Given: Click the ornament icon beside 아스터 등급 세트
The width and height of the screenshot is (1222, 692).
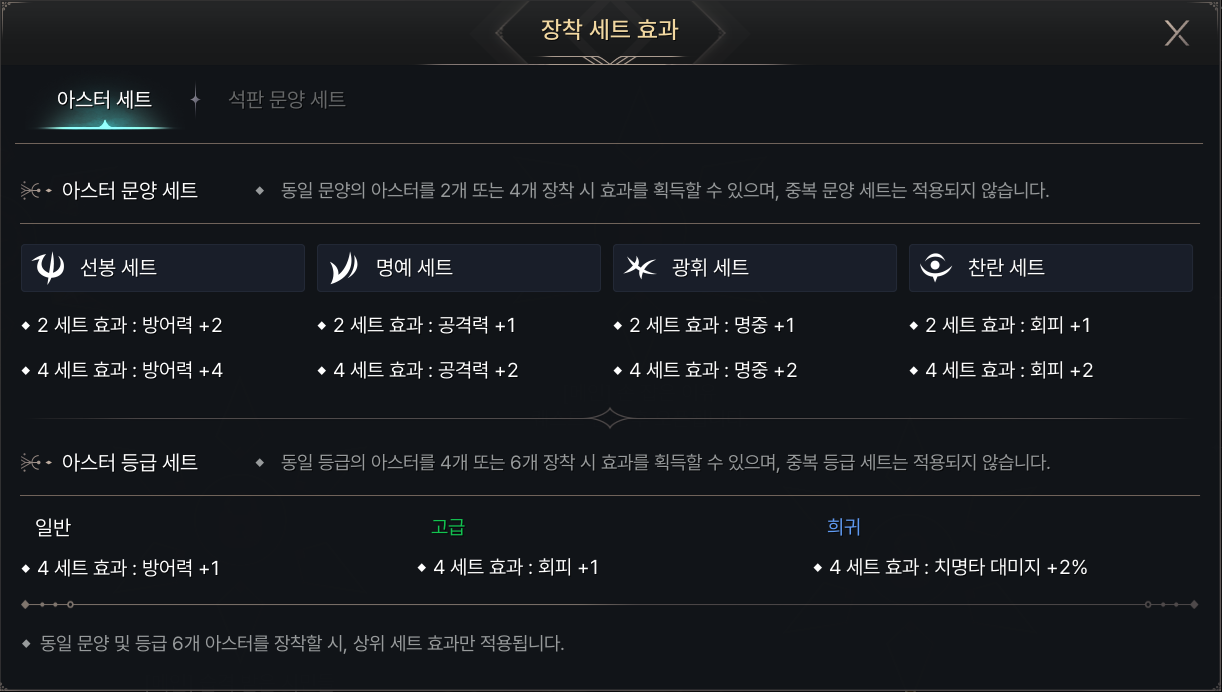Looking at the screenshot, I should coord(37,462).
